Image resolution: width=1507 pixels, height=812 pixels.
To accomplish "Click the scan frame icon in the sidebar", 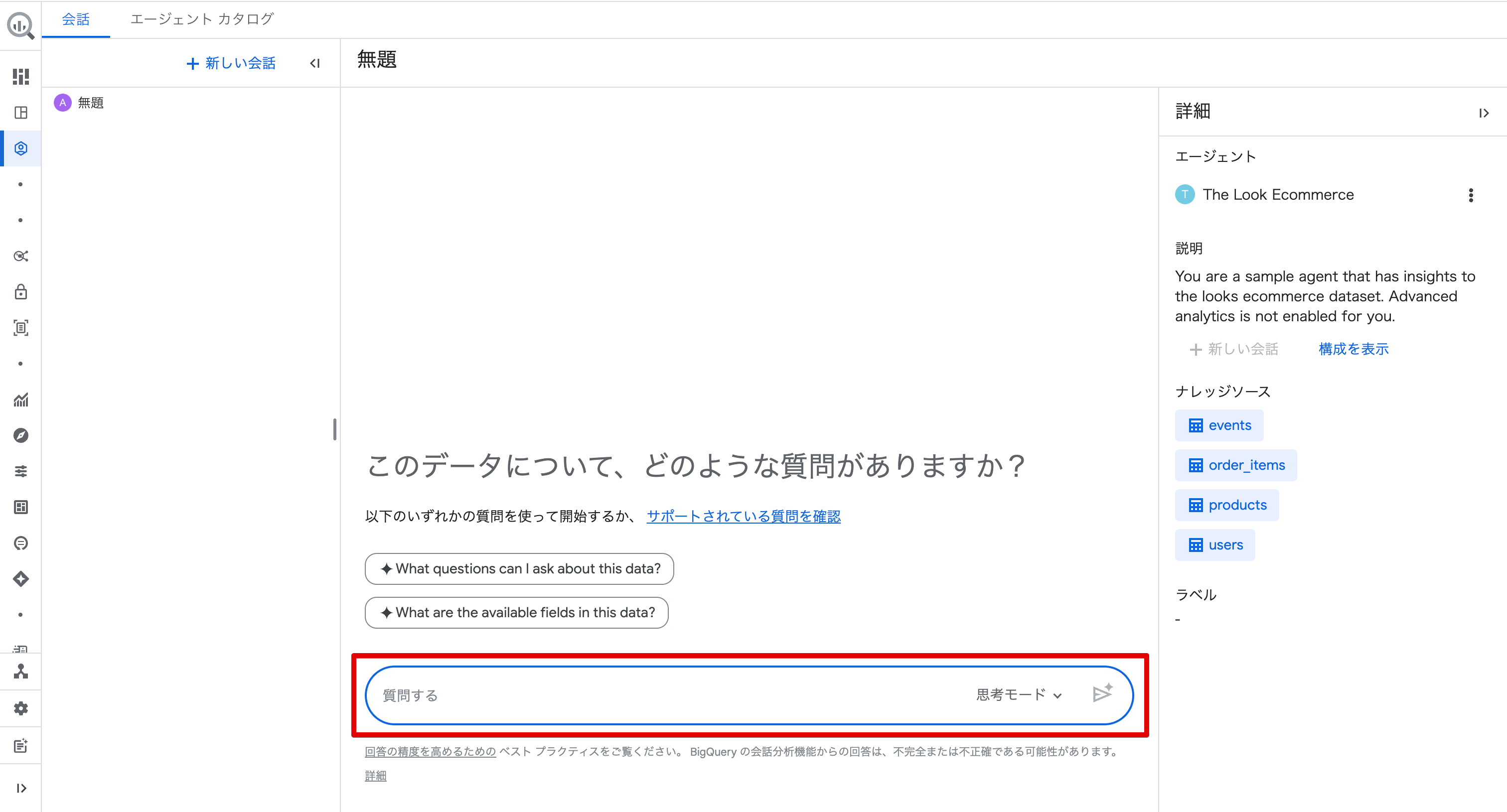I will (20, 328).
